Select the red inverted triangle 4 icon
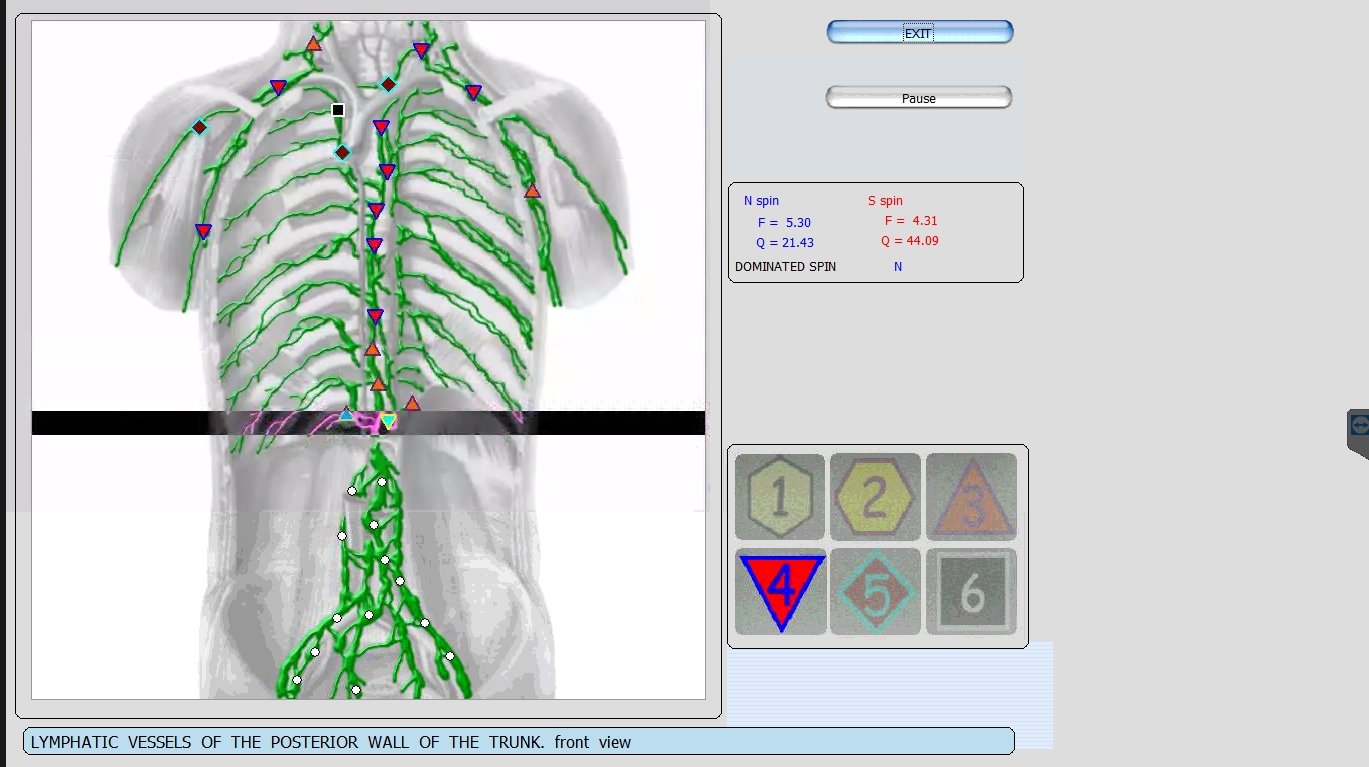The image size is (1369, 767). pos(780,591)
